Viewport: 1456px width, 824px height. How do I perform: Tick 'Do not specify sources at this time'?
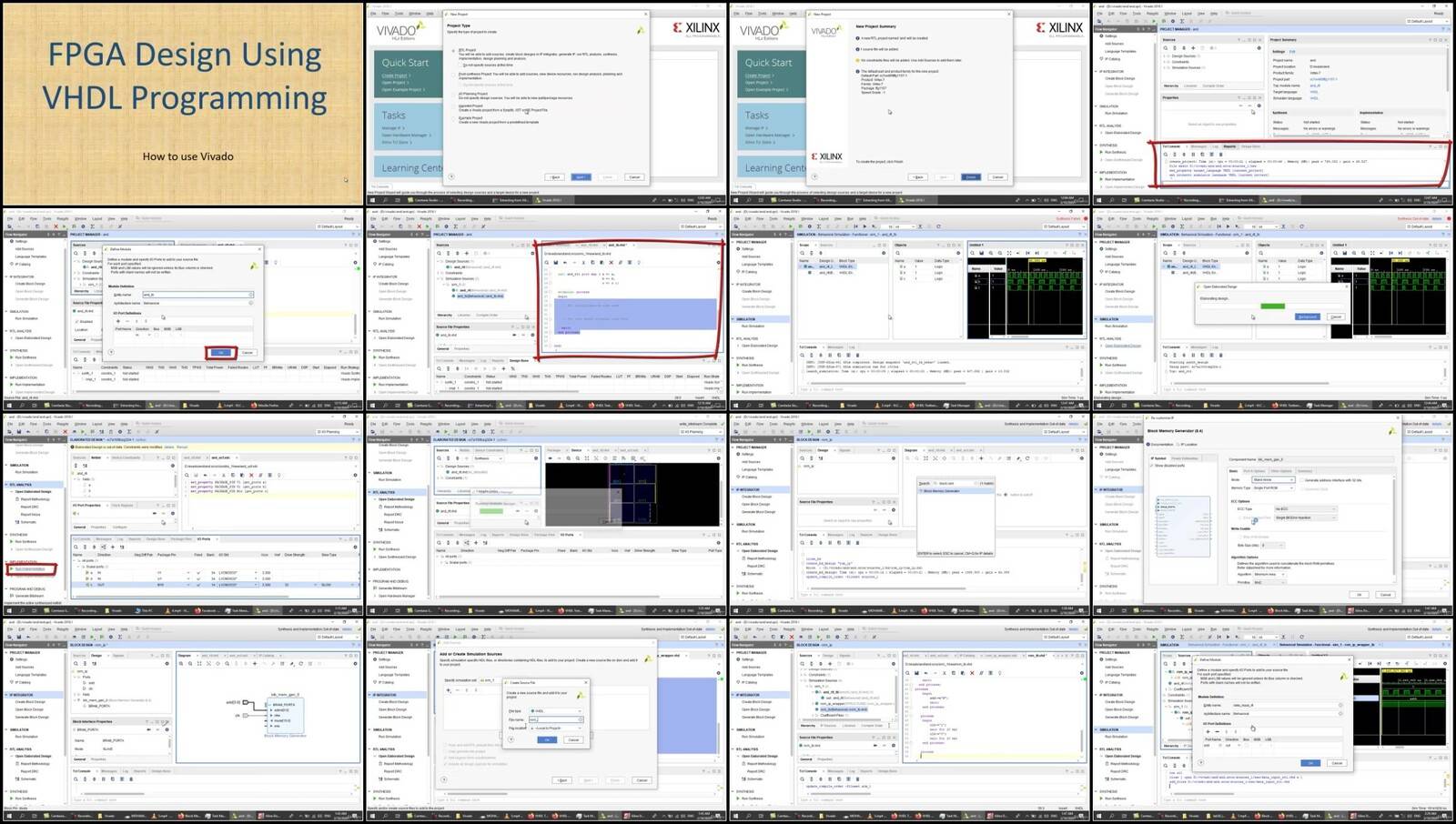pos(460,65)
